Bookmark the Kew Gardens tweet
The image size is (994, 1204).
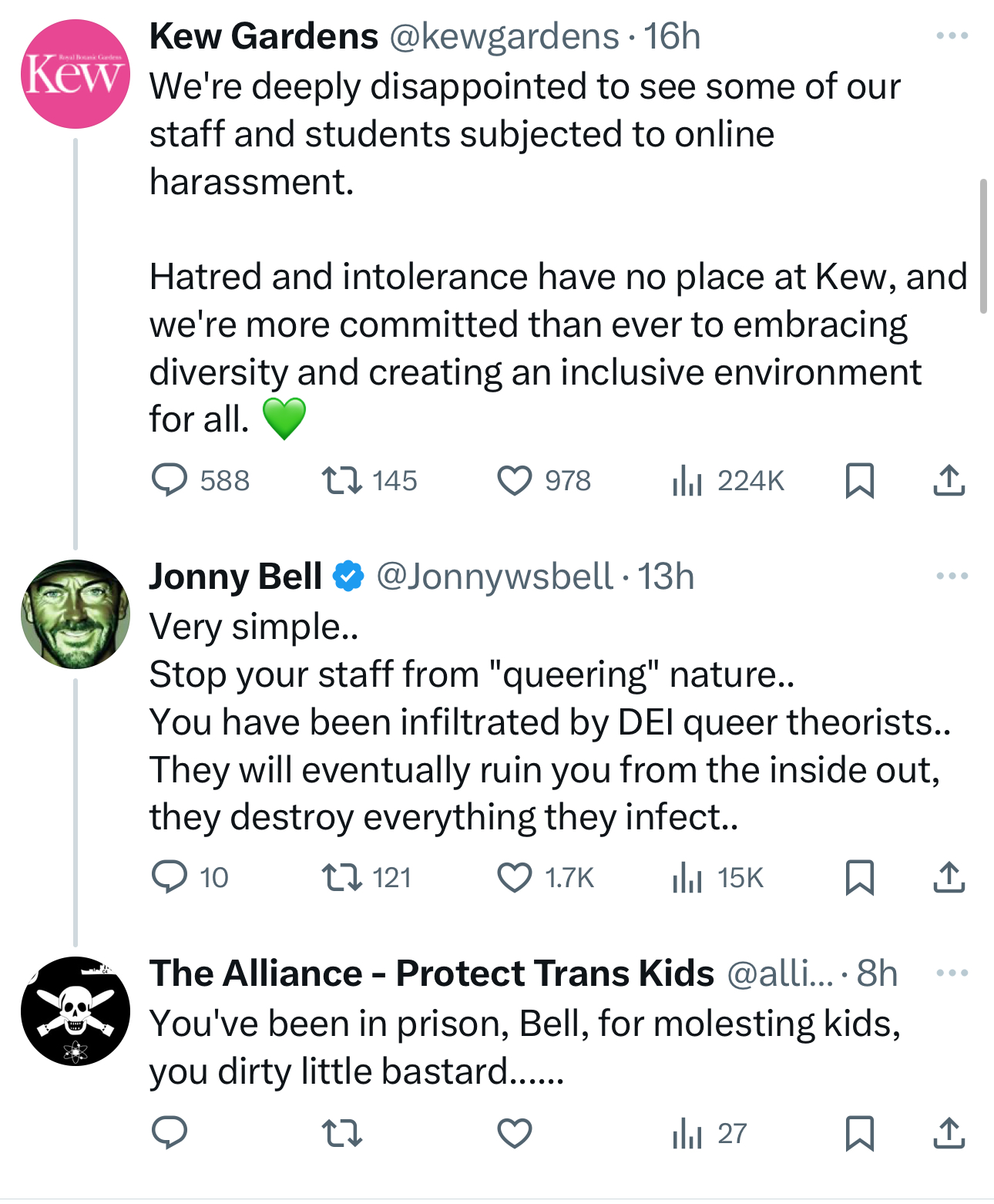coord(859,480)
